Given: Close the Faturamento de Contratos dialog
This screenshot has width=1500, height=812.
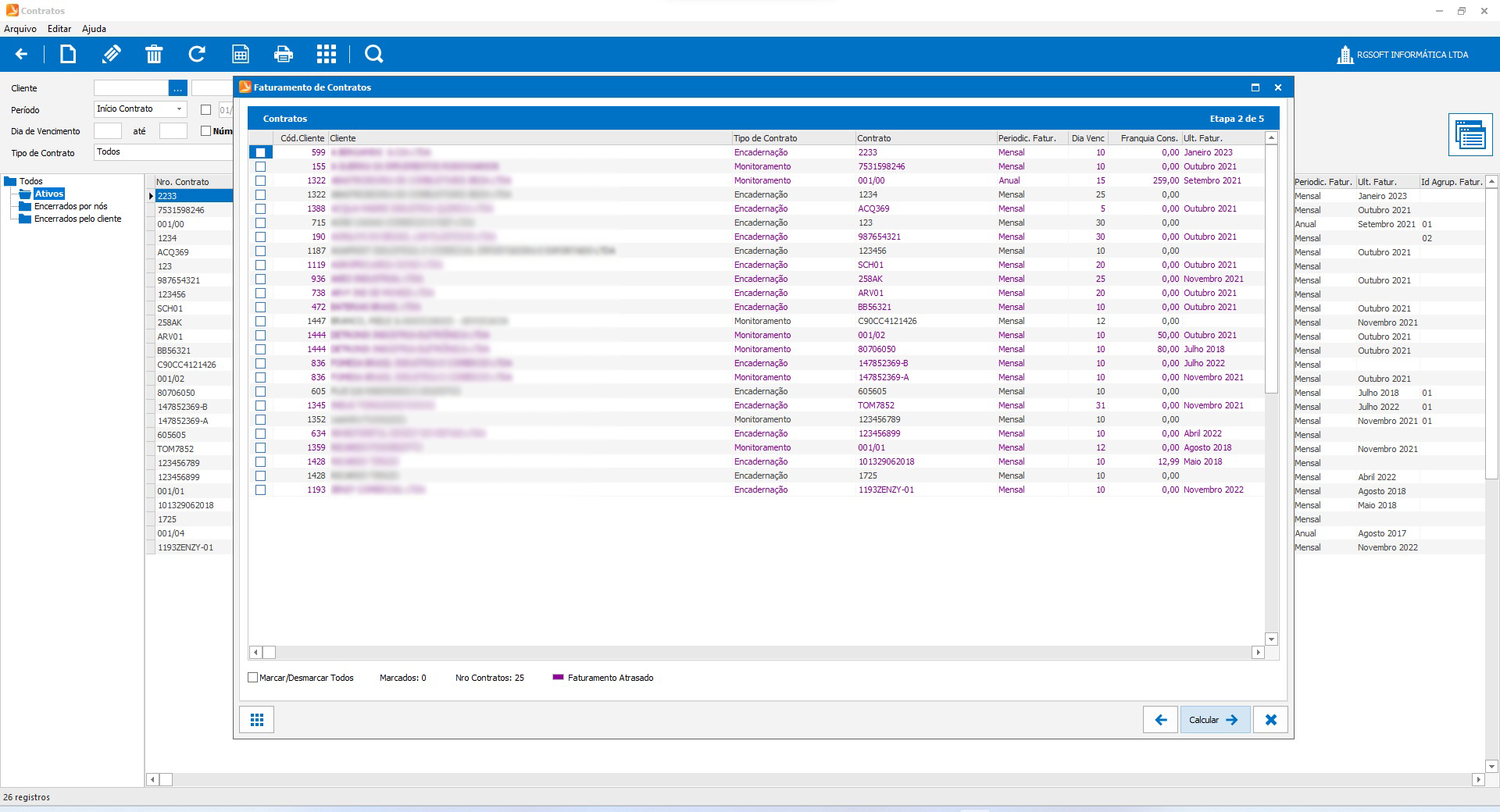Looking at the screenshot, I should pos(1278,87).
